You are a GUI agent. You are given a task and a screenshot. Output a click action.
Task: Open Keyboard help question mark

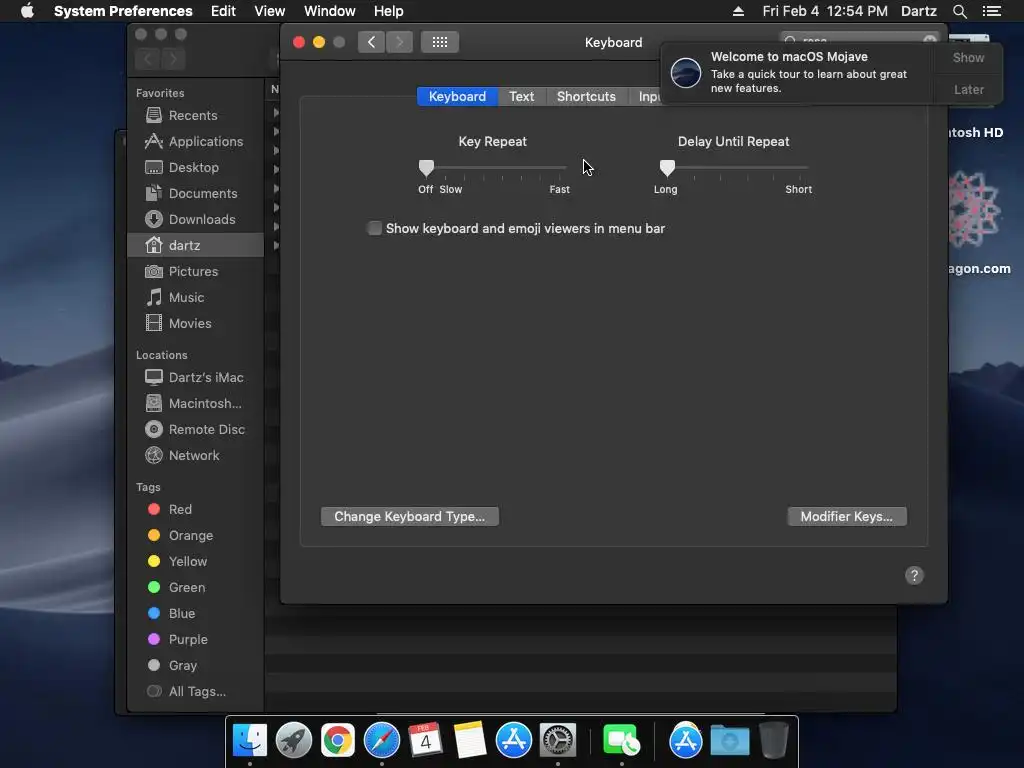(x=914, y=575)
